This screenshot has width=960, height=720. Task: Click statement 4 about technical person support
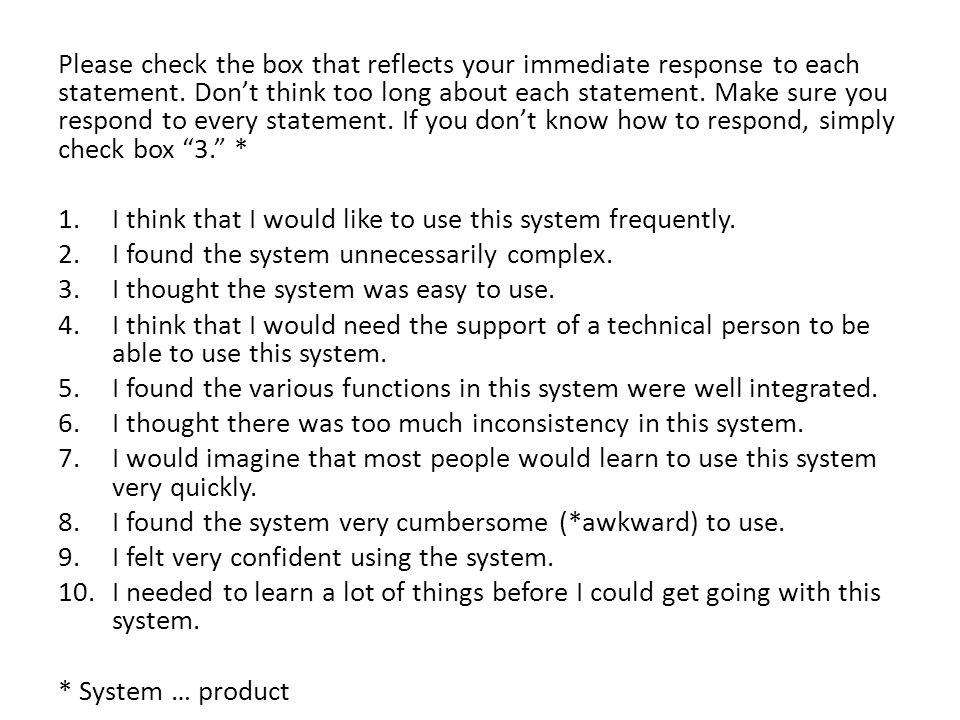(x=491, y=339)
